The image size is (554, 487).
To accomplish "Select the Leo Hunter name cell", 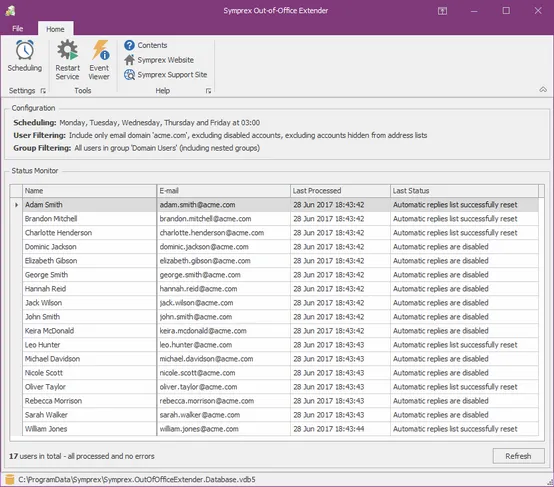I will click(89, 345).
